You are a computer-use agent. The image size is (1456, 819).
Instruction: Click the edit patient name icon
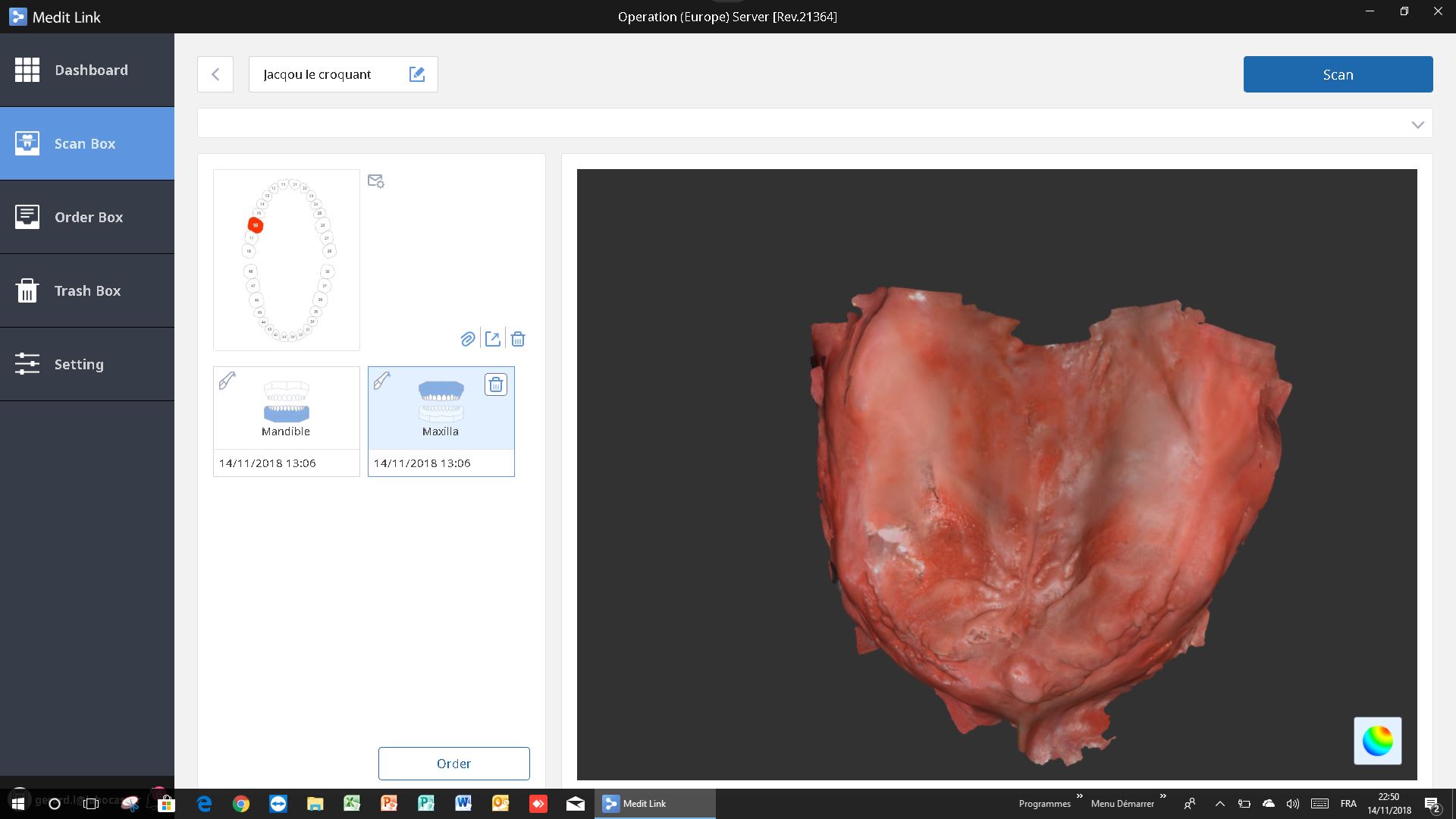point(417,74)
